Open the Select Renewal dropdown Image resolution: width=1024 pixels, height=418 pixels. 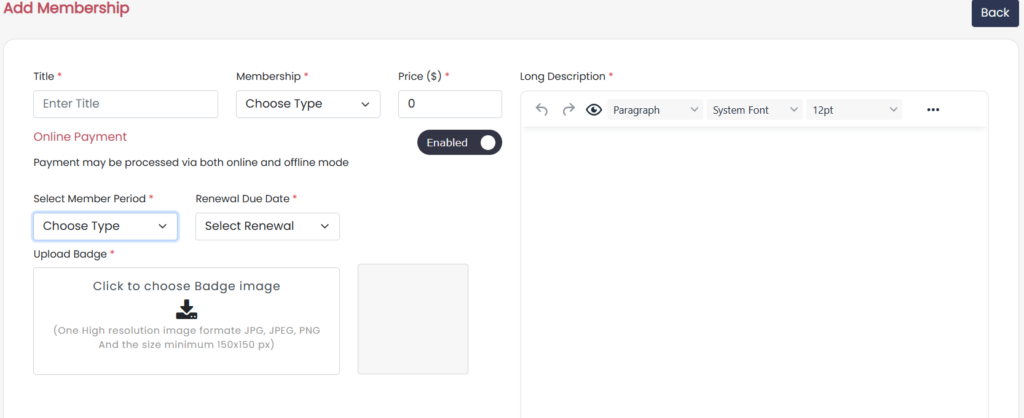[267, 226]
